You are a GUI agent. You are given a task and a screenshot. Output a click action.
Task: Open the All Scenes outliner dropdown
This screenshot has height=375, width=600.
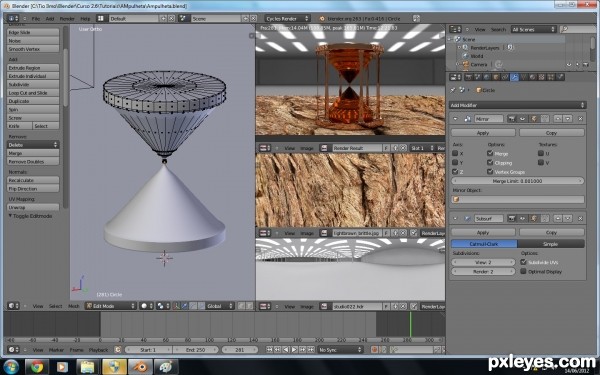[x=533, y=29]
